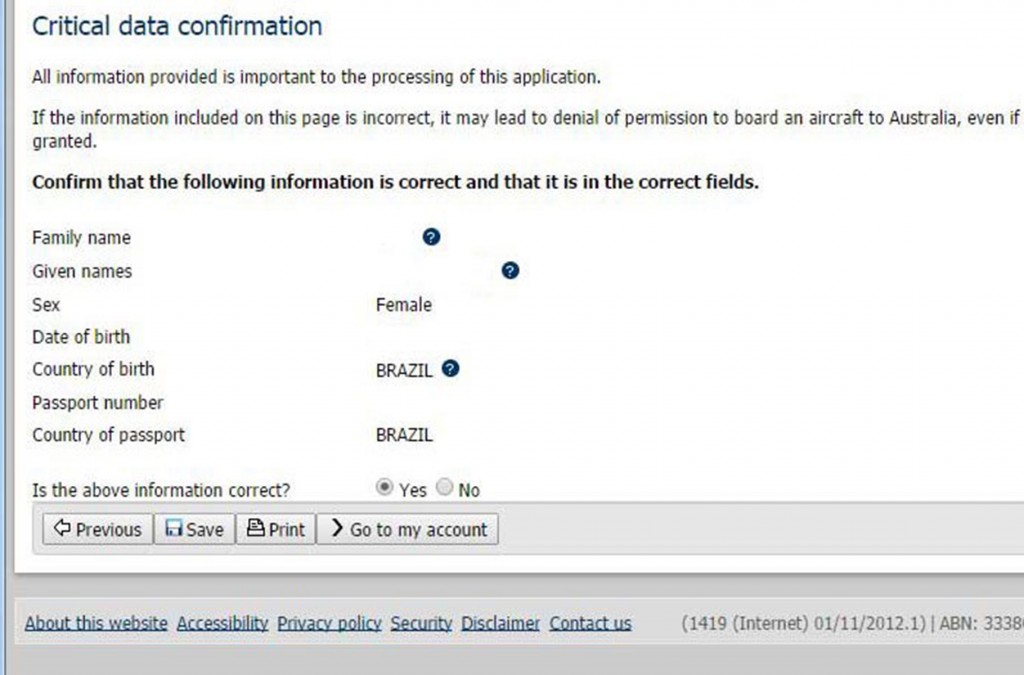Screen dimensions: 1024x675
Task: Click the help icon after BRAZIL country of birth
Action: click(450, 369)
